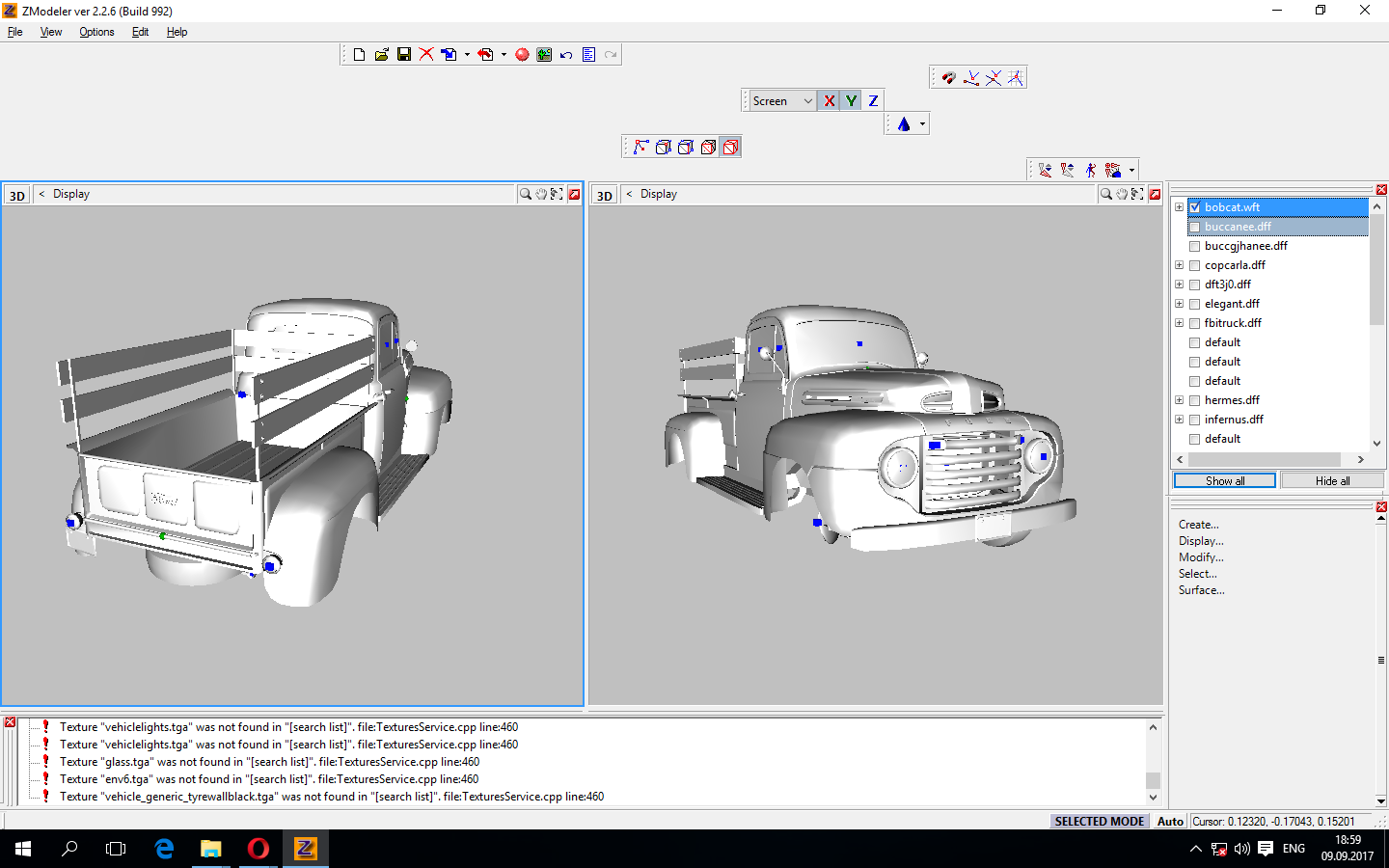The image size is (1389, 868).
Task: Enable the infernus.dff checkbox
Action: pyautogui.click(x=1194, y=420)
